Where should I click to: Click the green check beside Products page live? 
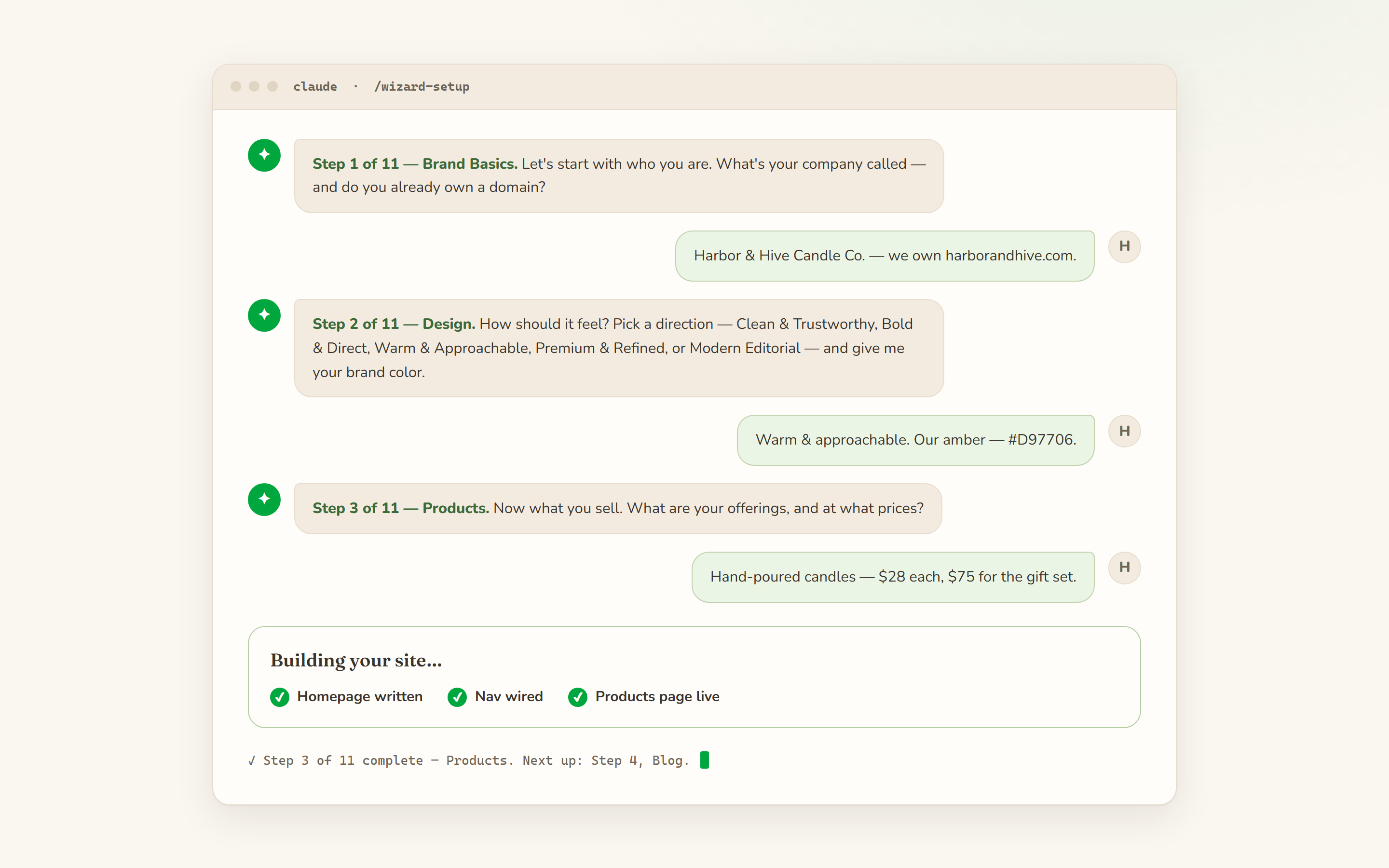[x=577, y=697]
